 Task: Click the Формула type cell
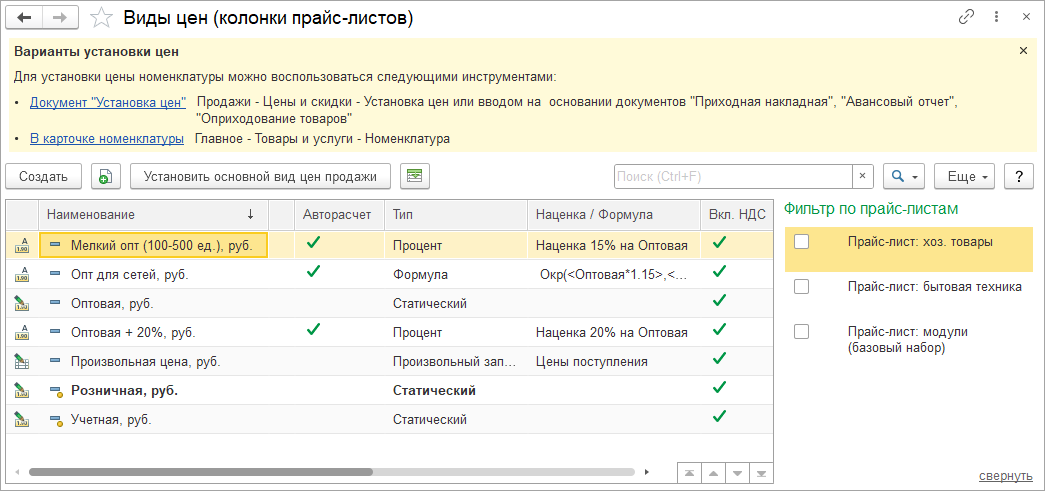point(456,274)
